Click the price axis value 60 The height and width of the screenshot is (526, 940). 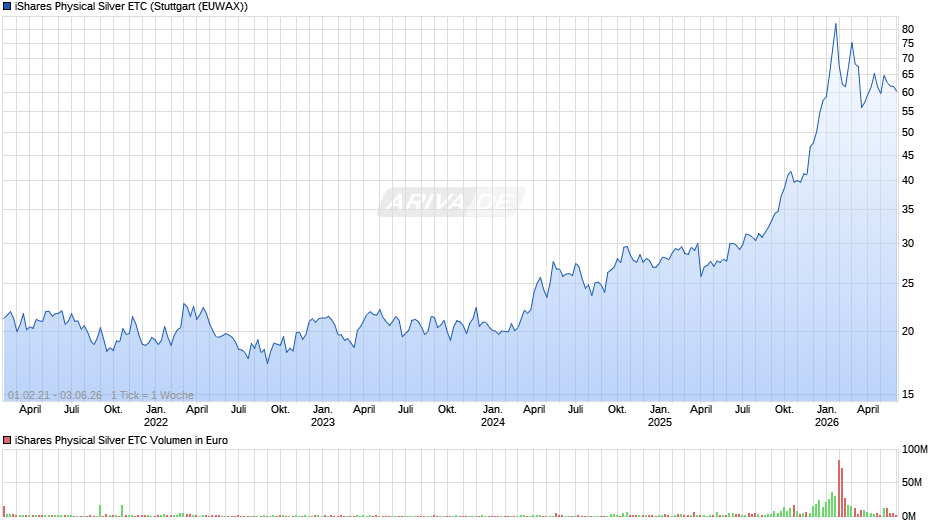point(908,92)
